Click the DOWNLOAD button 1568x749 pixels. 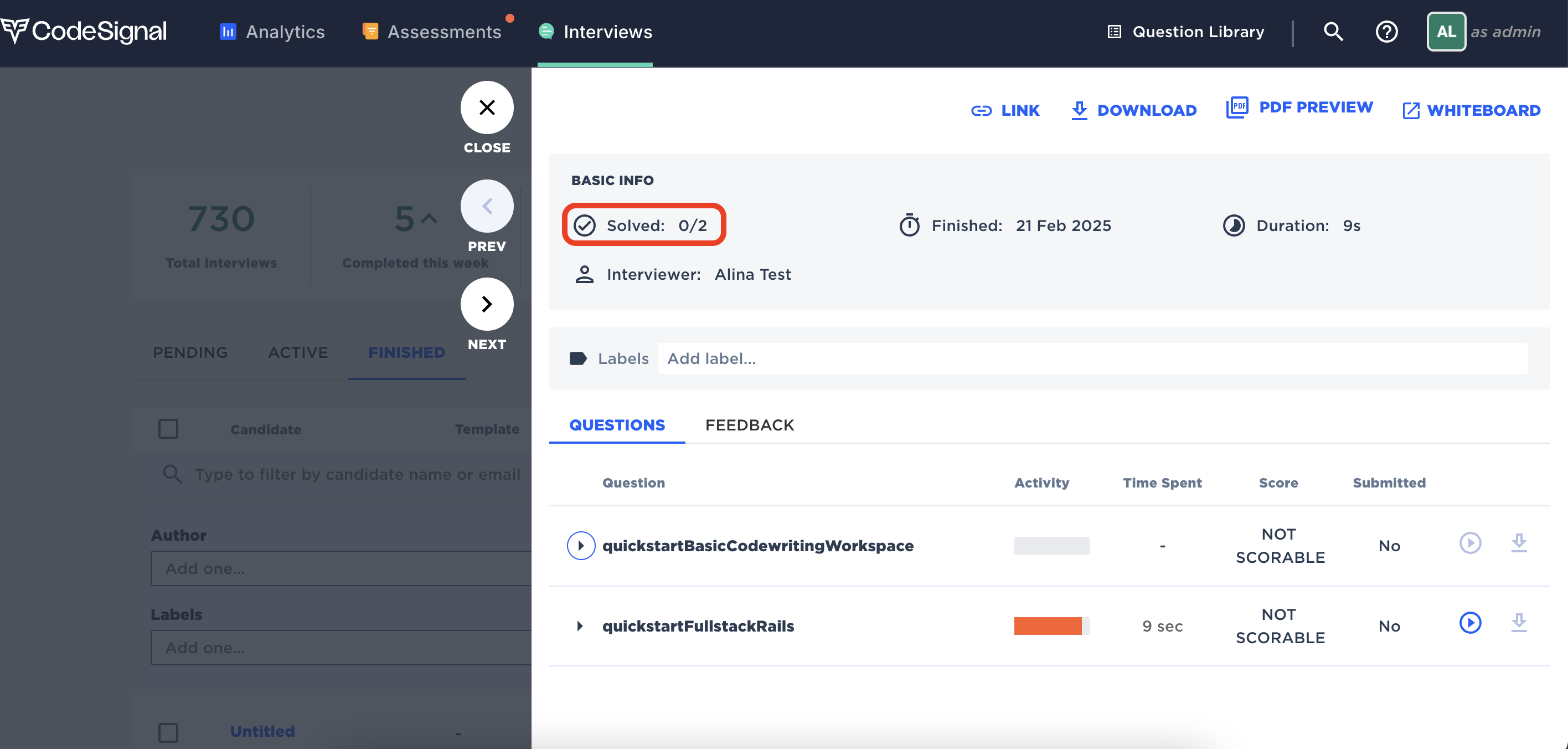(x=1134, y=110)
